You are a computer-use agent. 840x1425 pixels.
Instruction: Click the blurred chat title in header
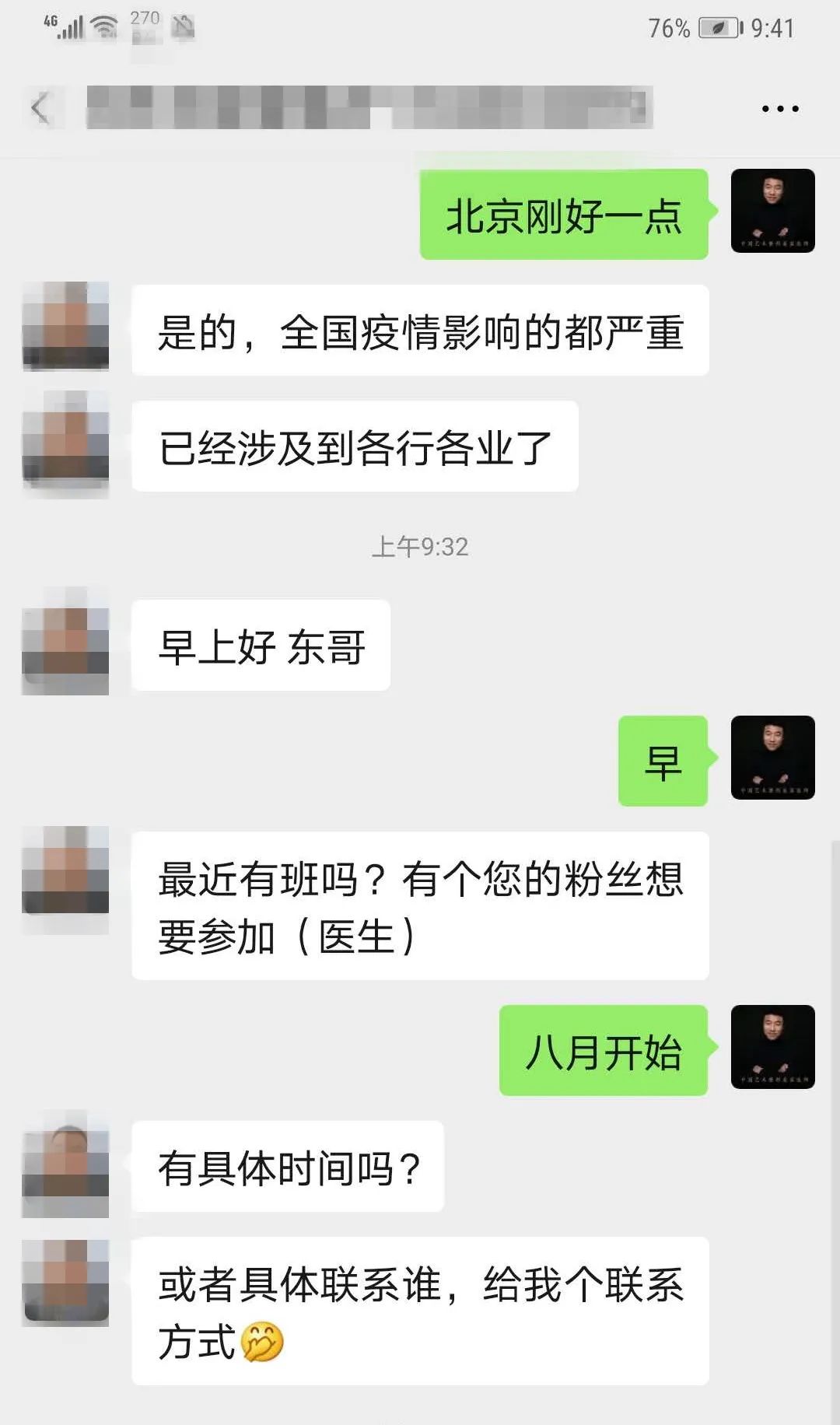(369, 107)
